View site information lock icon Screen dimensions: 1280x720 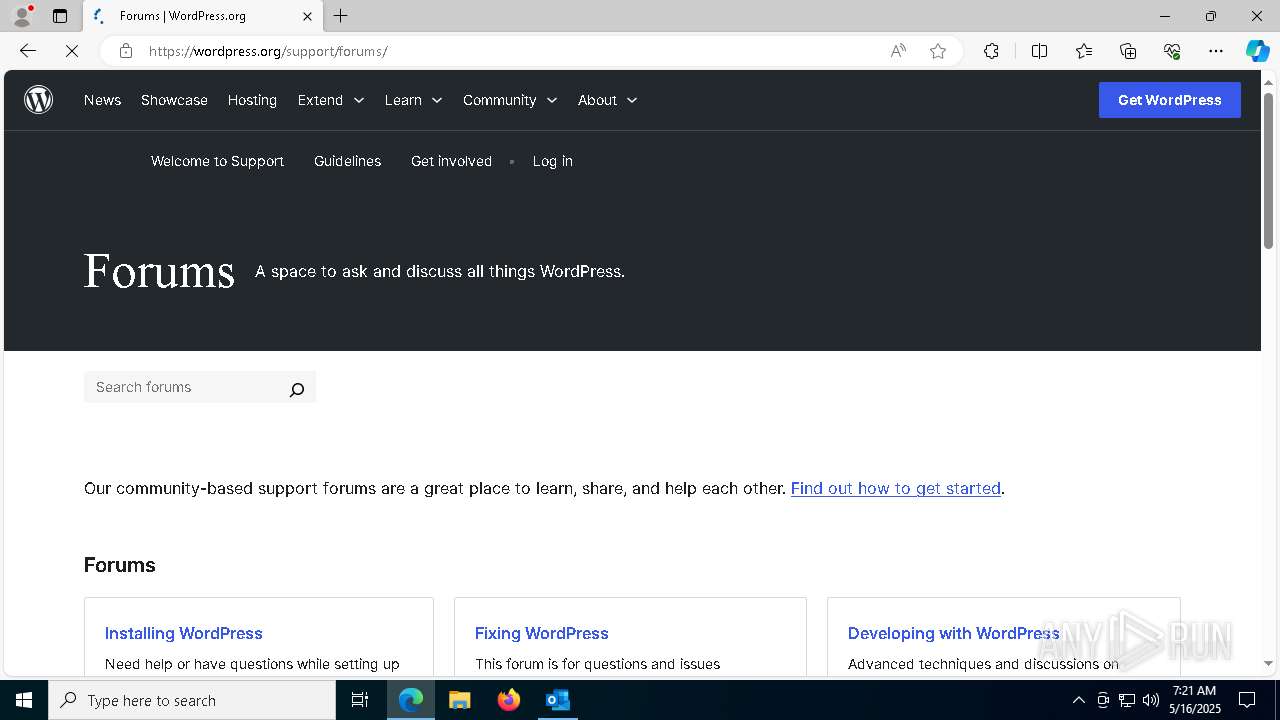[x=126, y=51]
